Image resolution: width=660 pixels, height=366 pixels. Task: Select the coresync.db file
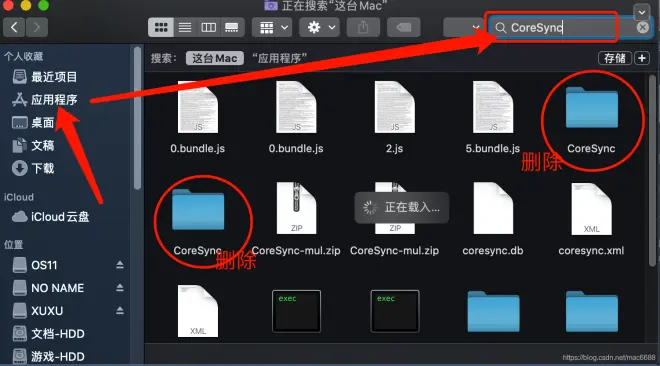(493, 220)
